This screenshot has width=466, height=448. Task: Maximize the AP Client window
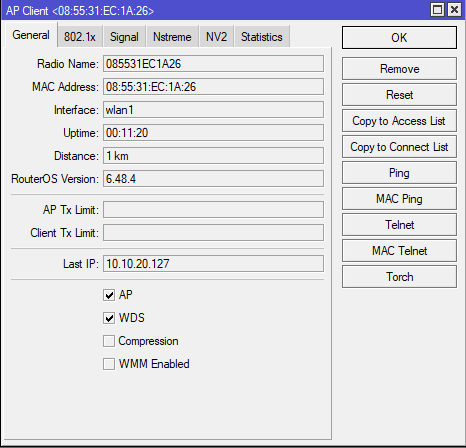tap(437, 10)
